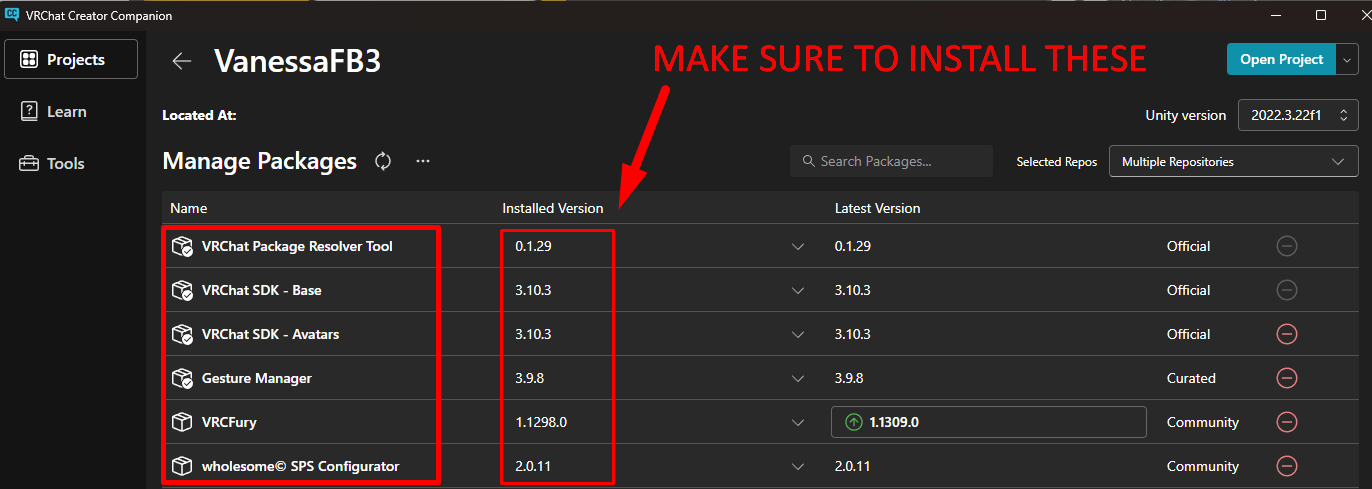Click the Name column header
Image resolution: width=1372 pixels, height=489 pixels.
click(x=188, y=208)
